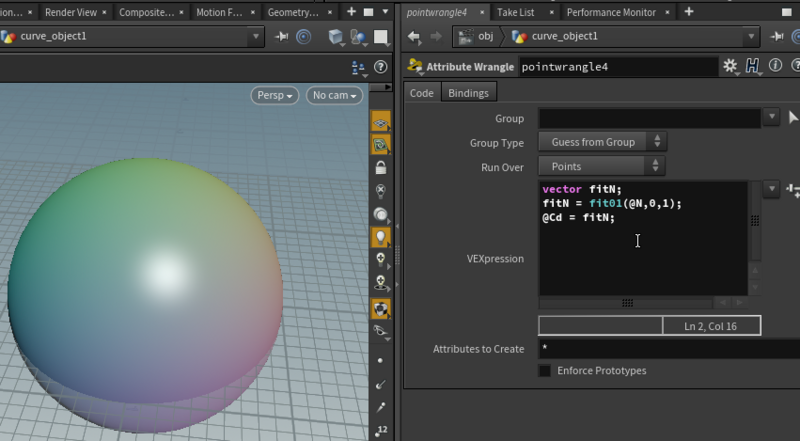
Task: Open the VEXpression presets dropdown arrow
Action: [771, 189]
